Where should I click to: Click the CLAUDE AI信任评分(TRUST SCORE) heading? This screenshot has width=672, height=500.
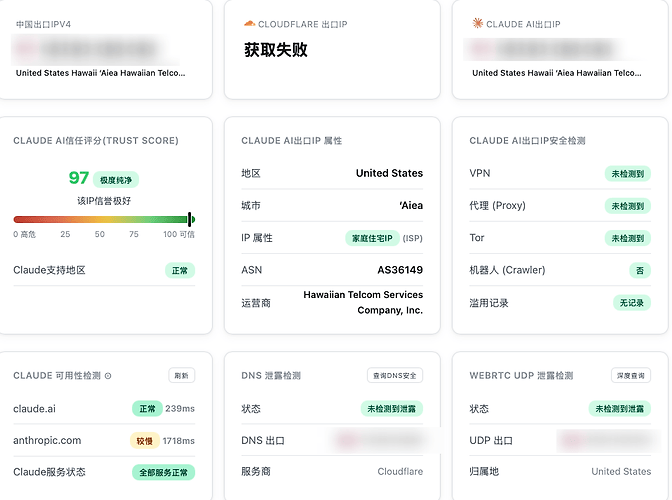[96, 141]
